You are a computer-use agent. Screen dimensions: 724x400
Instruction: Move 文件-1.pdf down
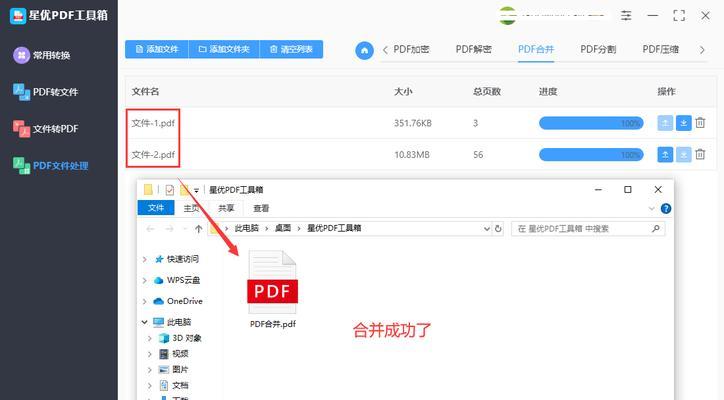683,123
